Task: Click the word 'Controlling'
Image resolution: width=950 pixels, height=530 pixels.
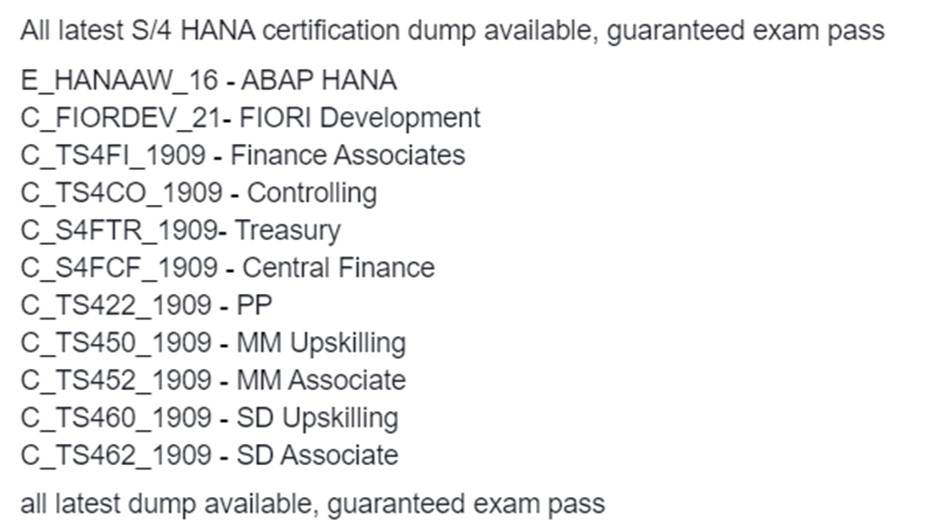Action: (312, 193)
